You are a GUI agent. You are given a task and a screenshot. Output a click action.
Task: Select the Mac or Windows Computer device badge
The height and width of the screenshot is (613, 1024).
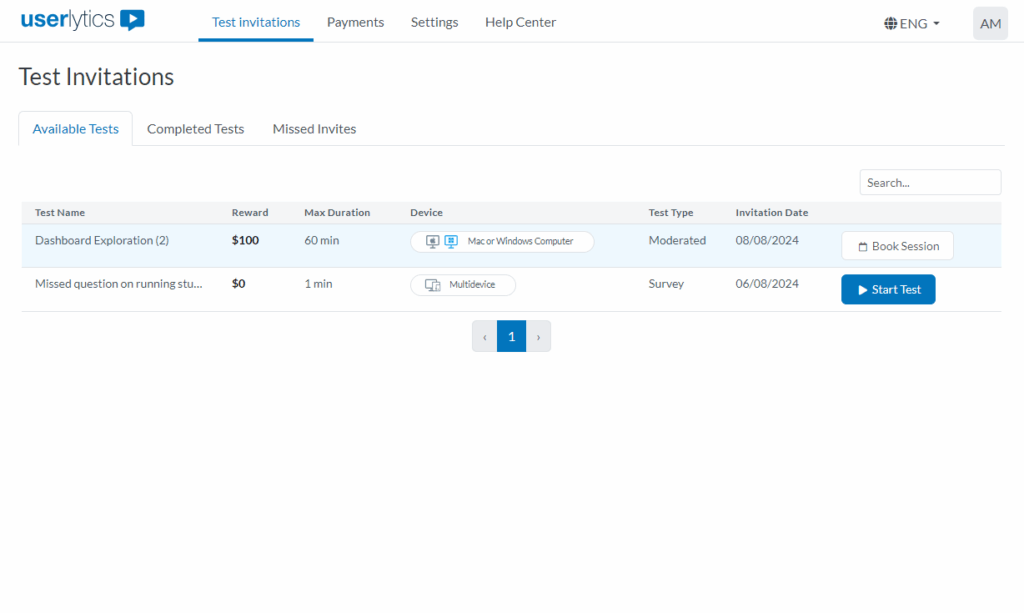[502, 241]
